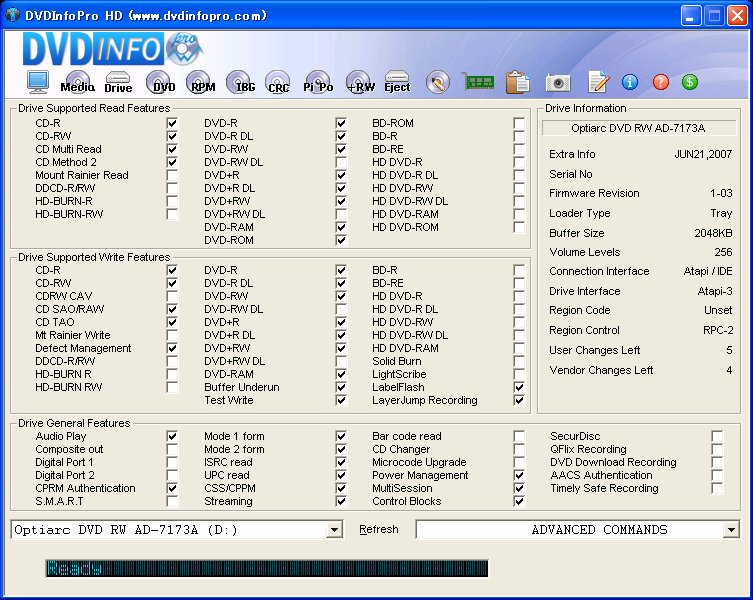Select the Drive toolbar icon
The image size is (753, 600).
coord(118,82)
